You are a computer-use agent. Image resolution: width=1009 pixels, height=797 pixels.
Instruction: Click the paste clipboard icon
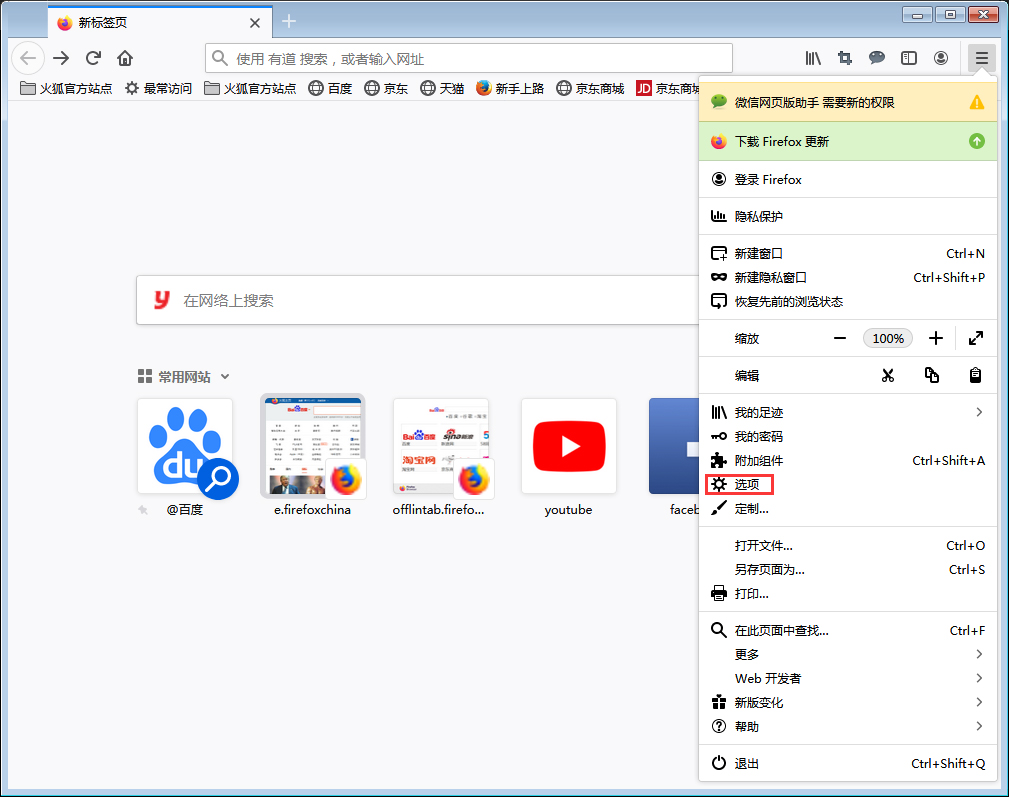pyautogui.click(x=975, y=375)
